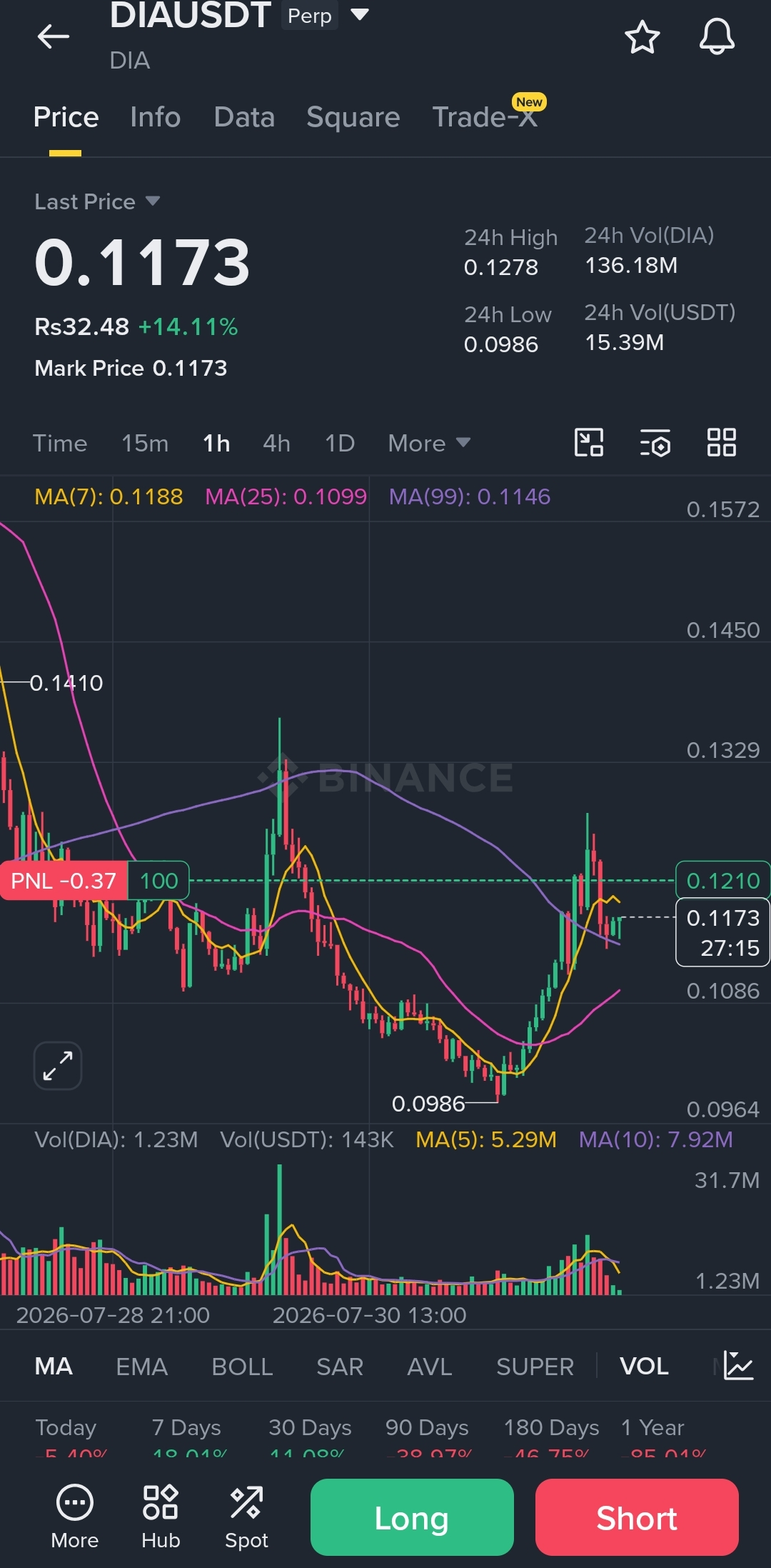Toggle the SUPER indicator
This screenshot has width=771, height=1568.
pyautogui.click(x=535, y=1366)
